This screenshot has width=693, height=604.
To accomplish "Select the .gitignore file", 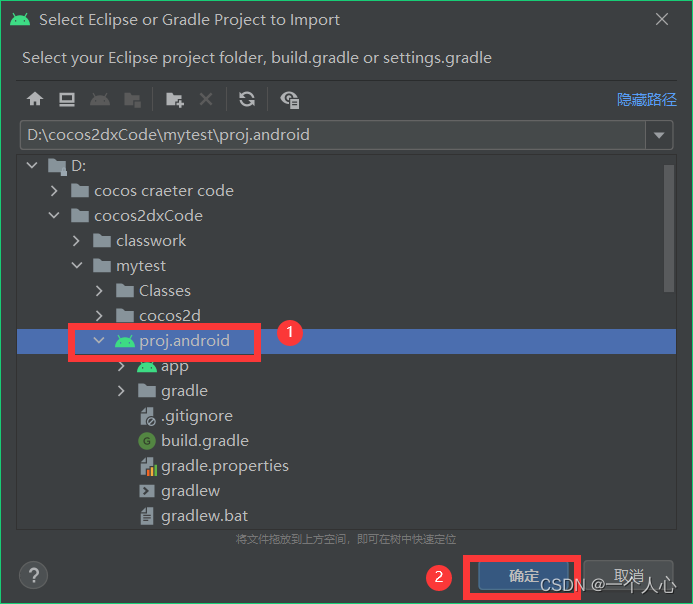I will (197, 416).
